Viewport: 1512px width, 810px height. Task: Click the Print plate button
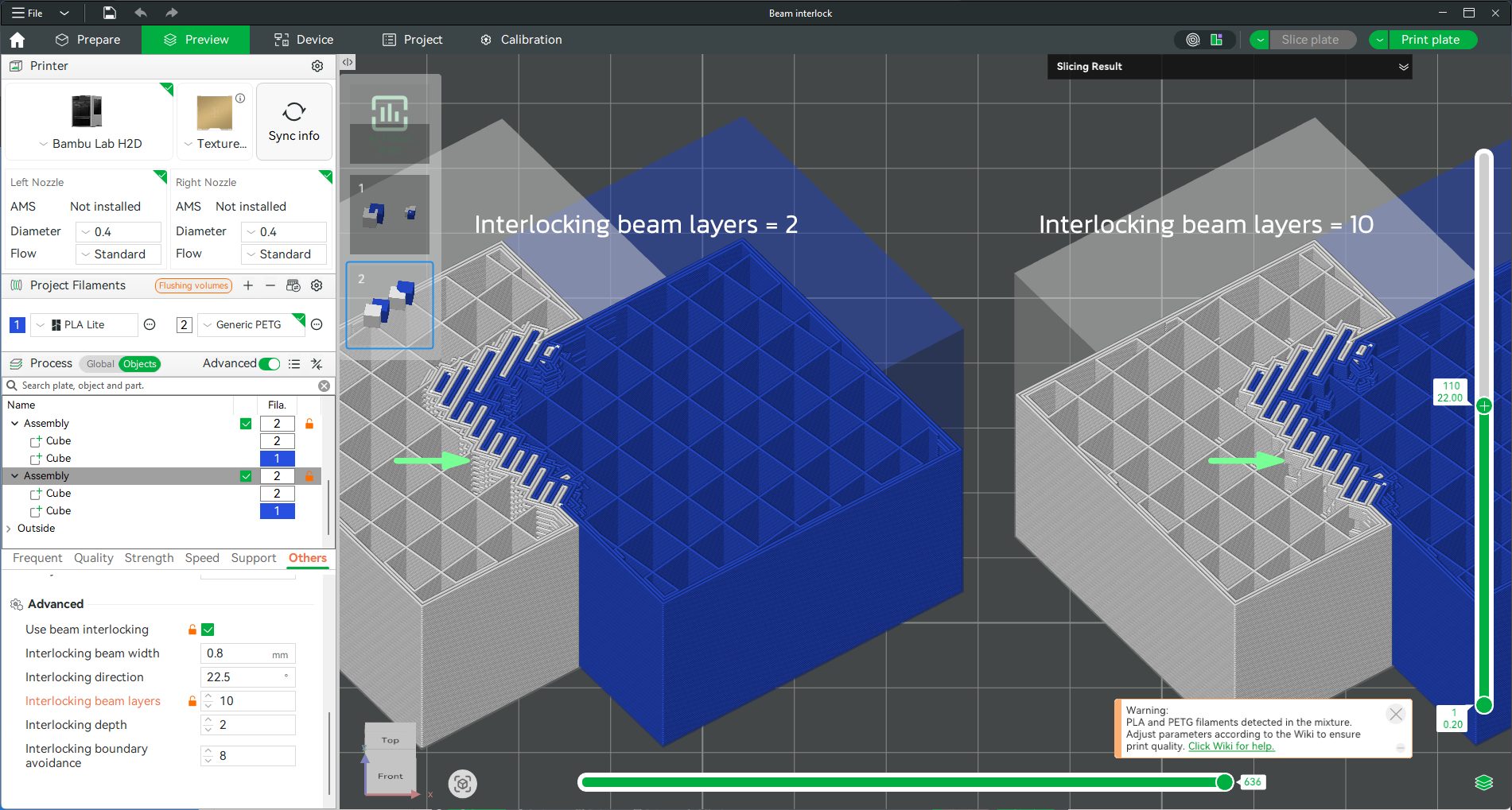click(1429, 40)
